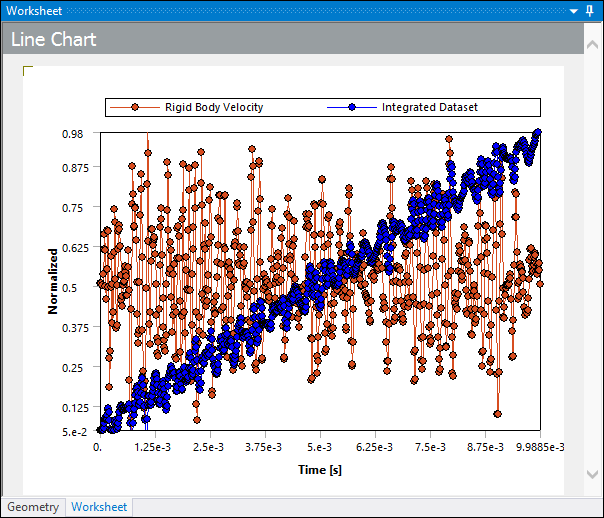This screenshot has height=518, width=604.
Task: Click the 3.75e-3 x-axis value
Action: pos(263,447)
